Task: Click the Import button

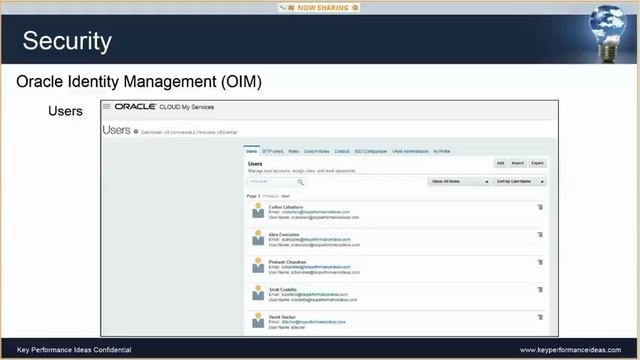Action: point(518,163)
